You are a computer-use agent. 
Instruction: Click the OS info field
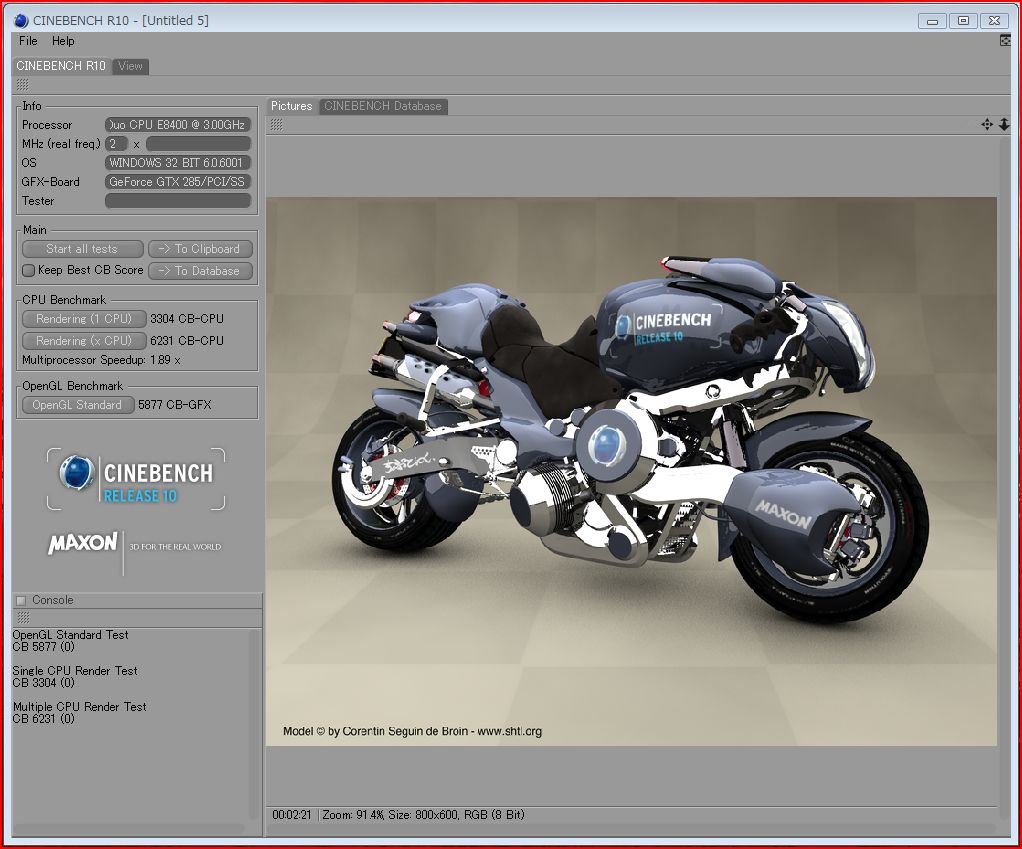pyautogui.click(x=178, y=163)
